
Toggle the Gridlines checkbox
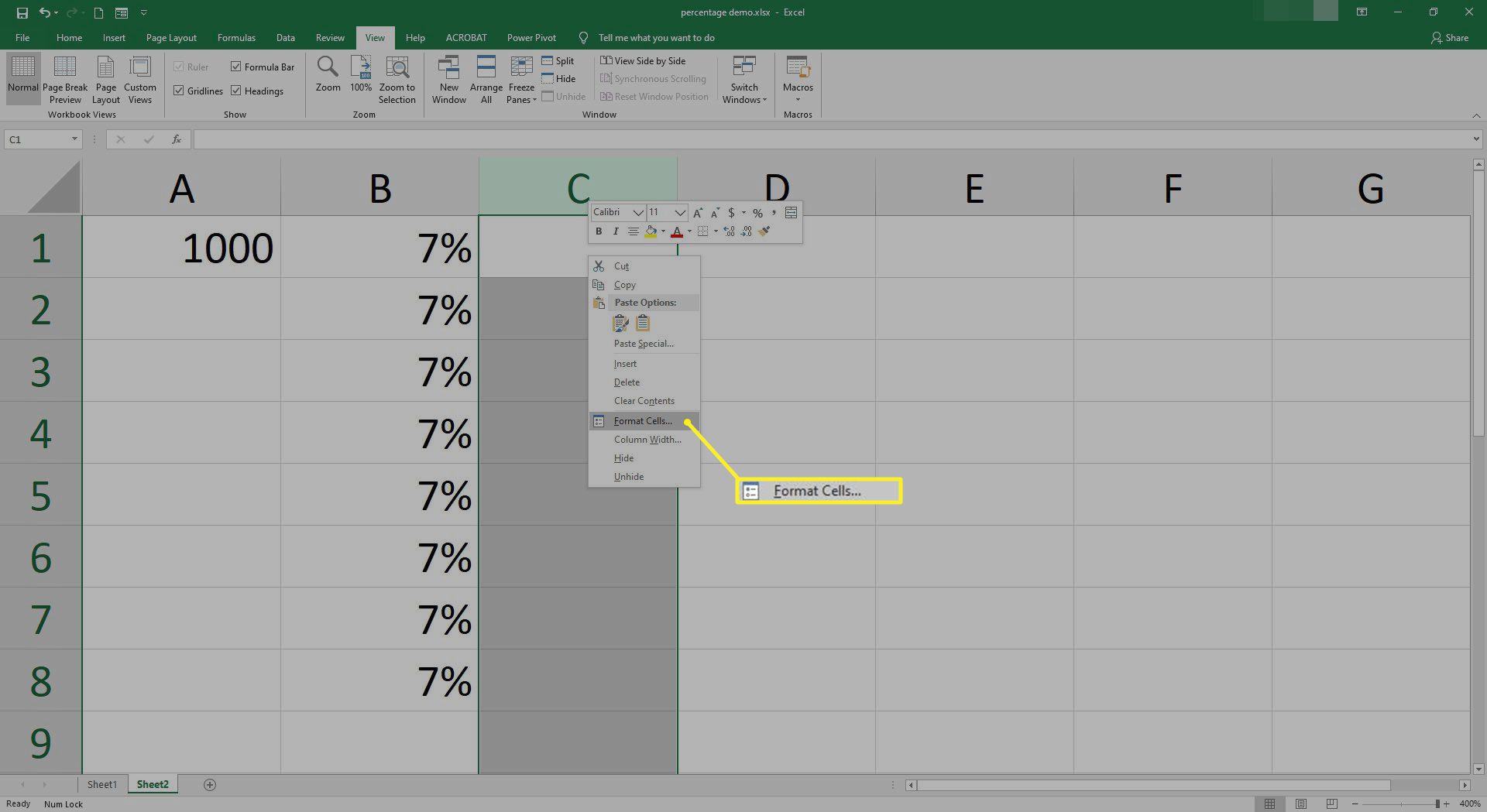(179, 91)
